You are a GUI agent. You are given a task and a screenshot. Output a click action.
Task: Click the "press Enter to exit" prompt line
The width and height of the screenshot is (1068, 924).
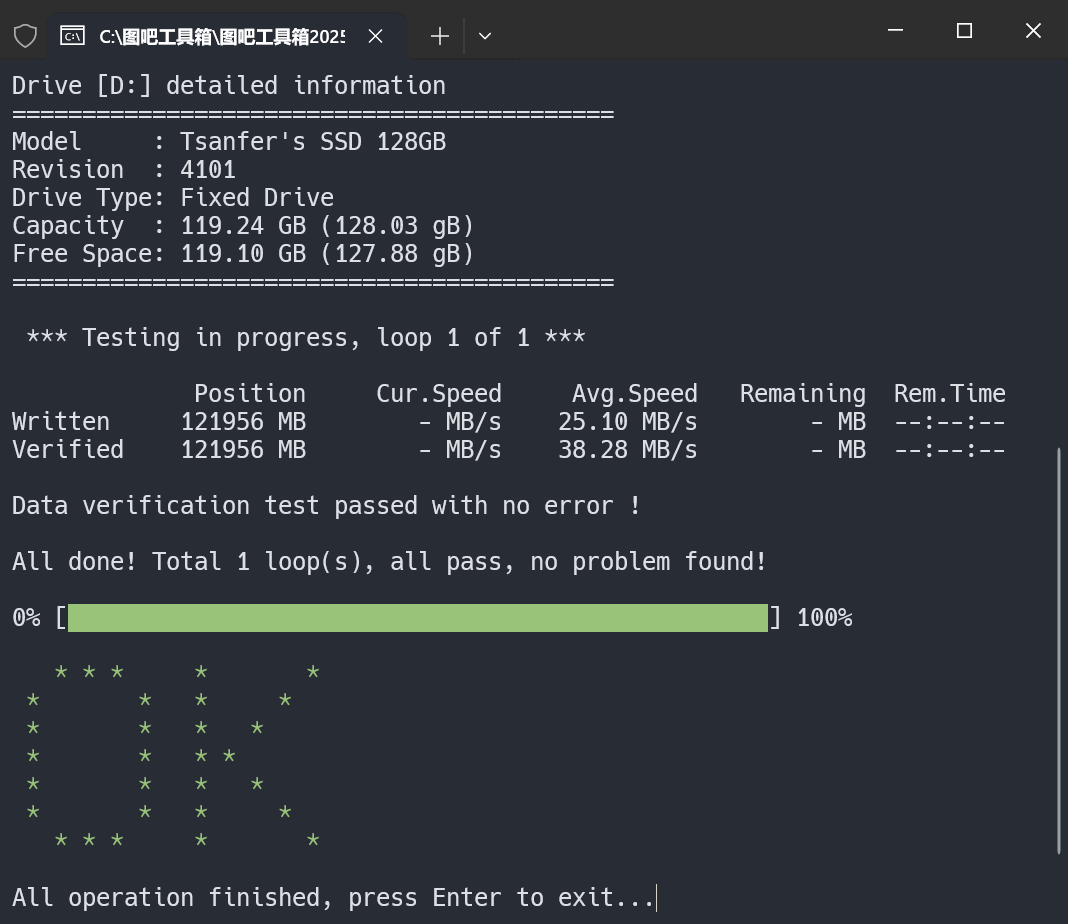[332, 898]
